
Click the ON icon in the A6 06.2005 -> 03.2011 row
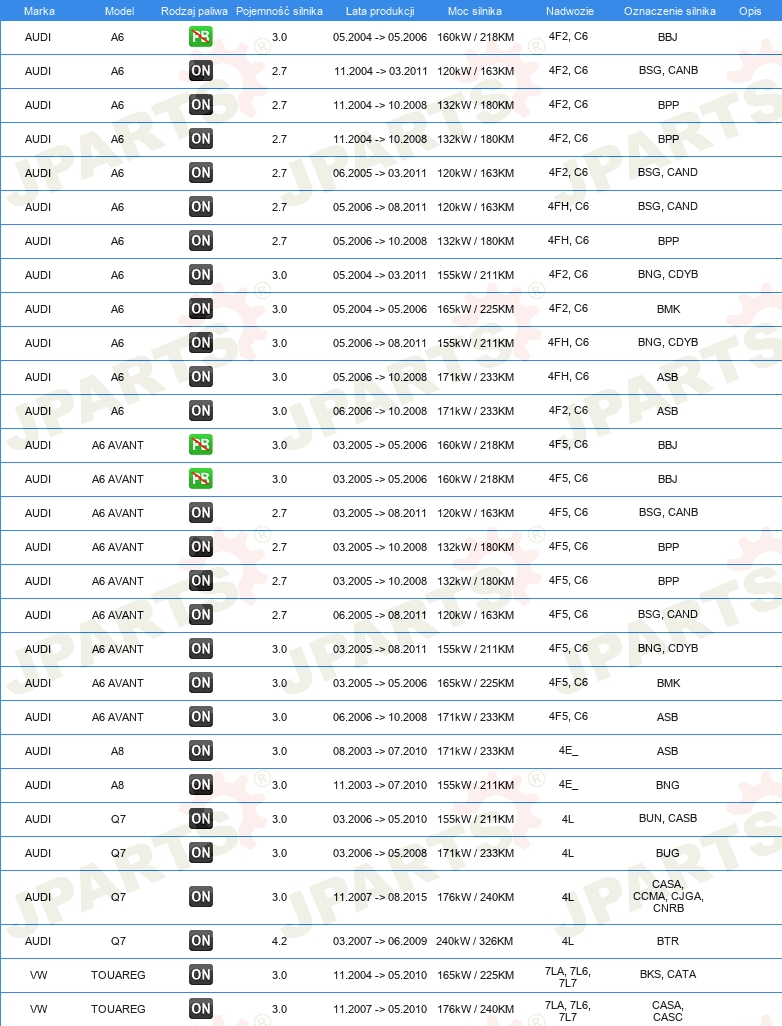pyautogui.click(x=200, y=173)
